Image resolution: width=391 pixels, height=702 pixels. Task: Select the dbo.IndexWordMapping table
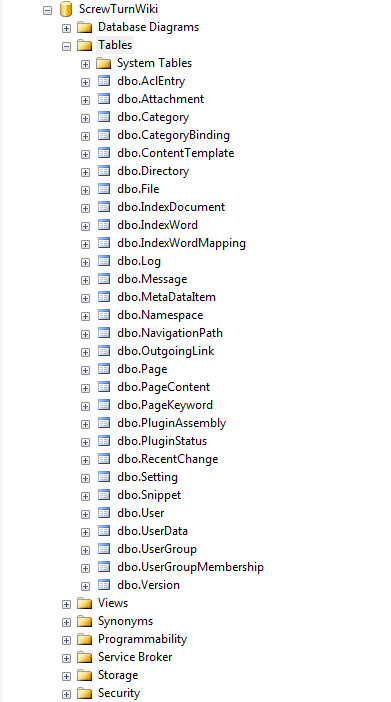point(181,243)
